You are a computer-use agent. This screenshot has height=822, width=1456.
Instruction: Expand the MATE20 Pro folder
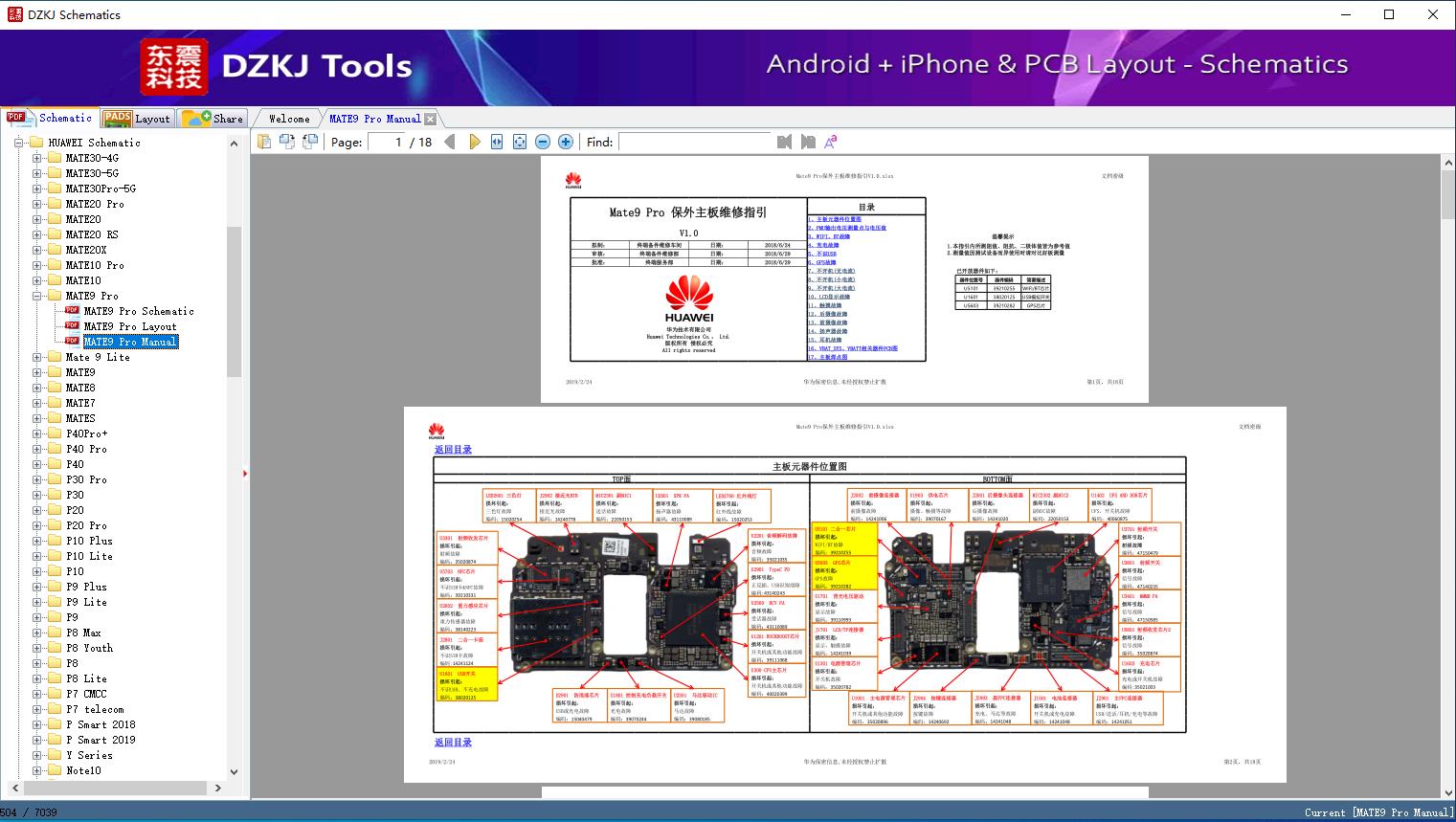[x=36, y=204]
